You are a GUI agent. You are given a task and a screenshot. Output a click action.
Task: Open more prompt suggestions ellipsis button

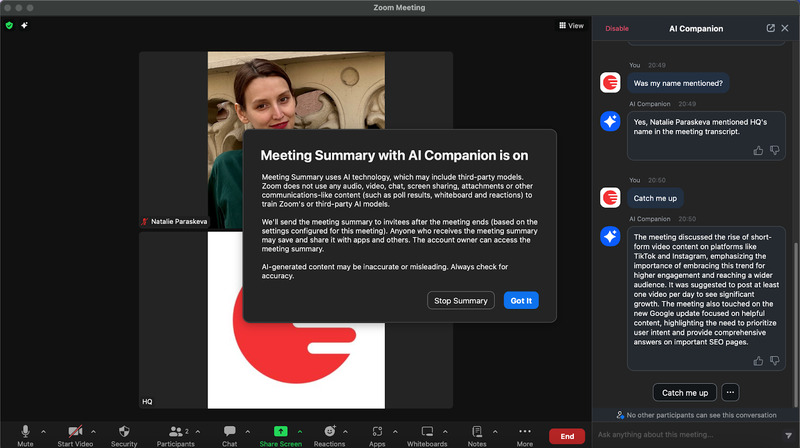tap(730, 392)
